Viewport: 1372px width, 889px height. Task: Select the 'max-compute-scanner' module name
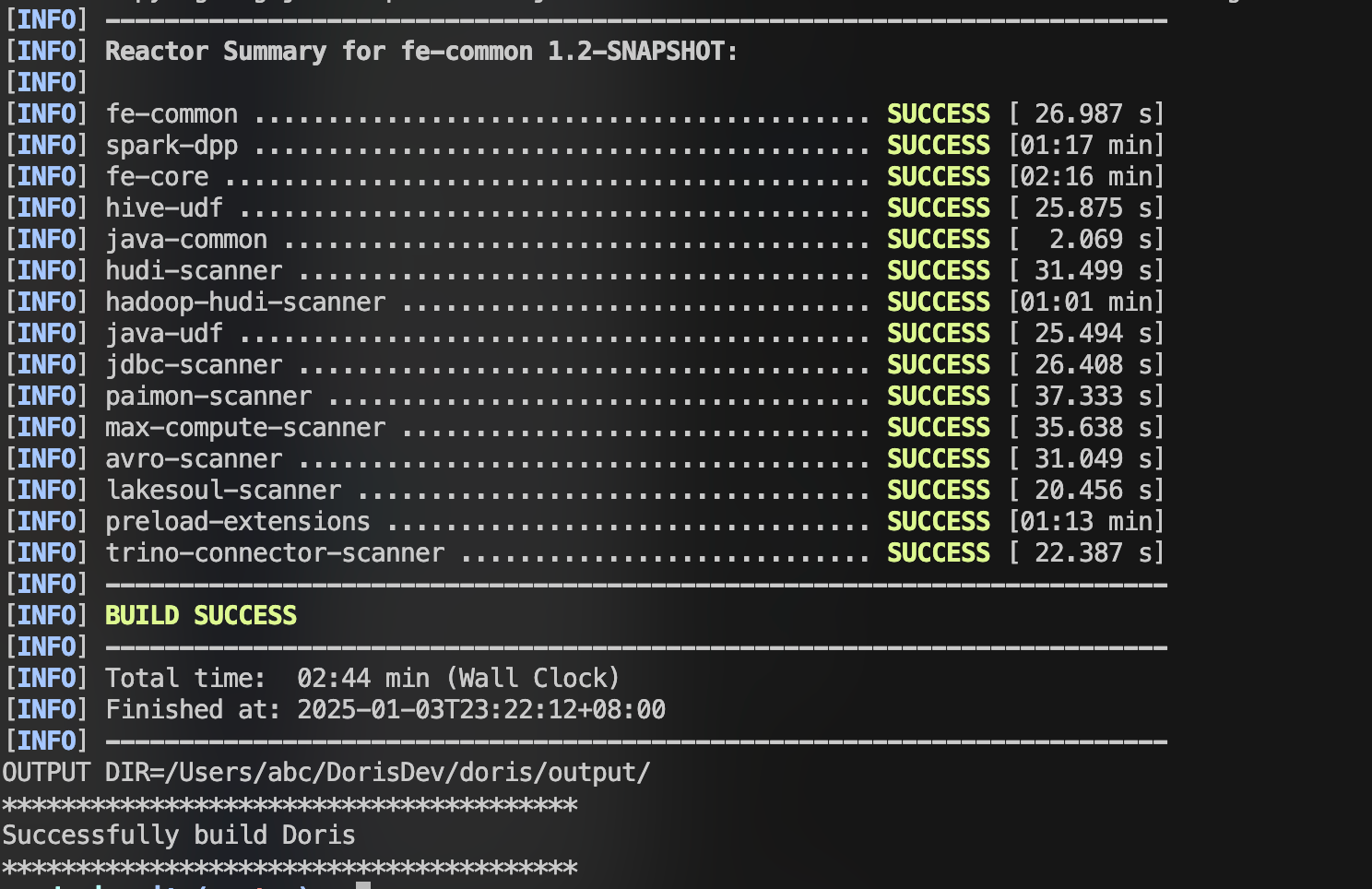(245, 428)
